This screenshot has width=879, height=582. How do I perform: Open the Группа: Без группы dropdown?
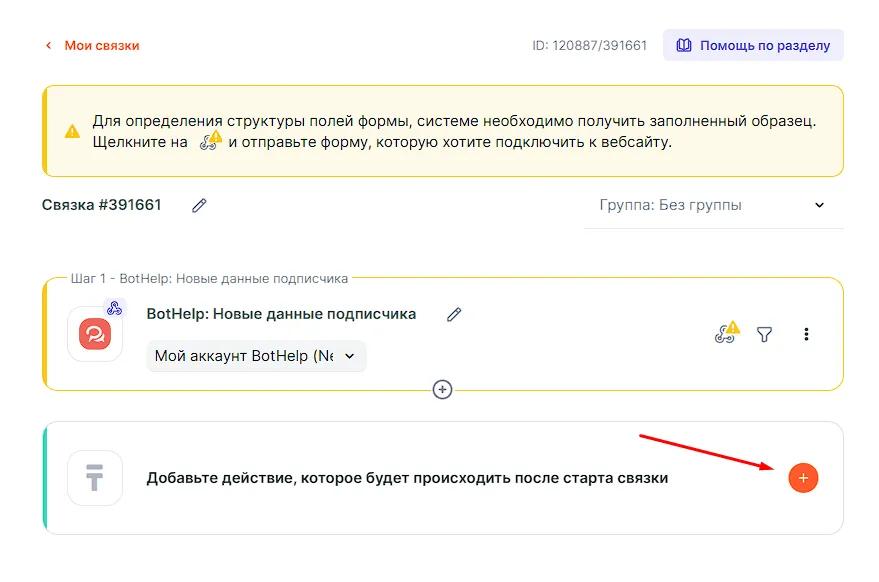(712, 205)
